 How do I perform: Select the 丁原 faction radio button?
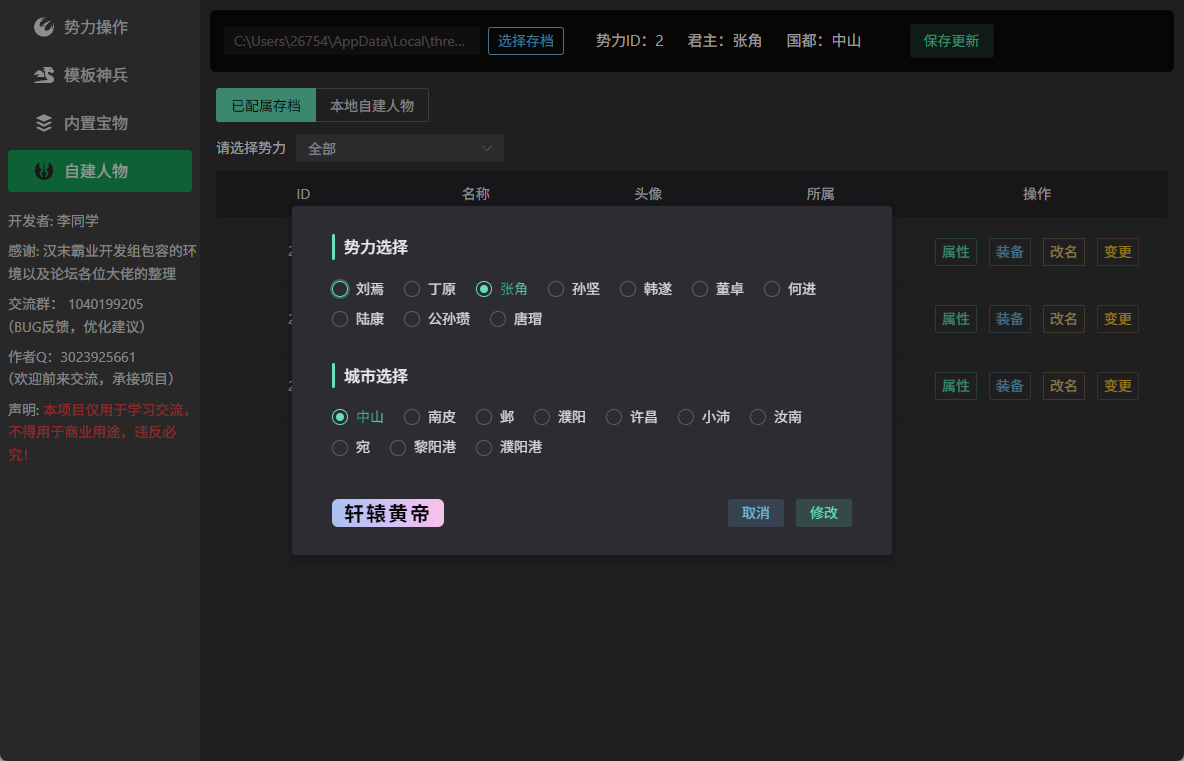(x=412, y=289)
